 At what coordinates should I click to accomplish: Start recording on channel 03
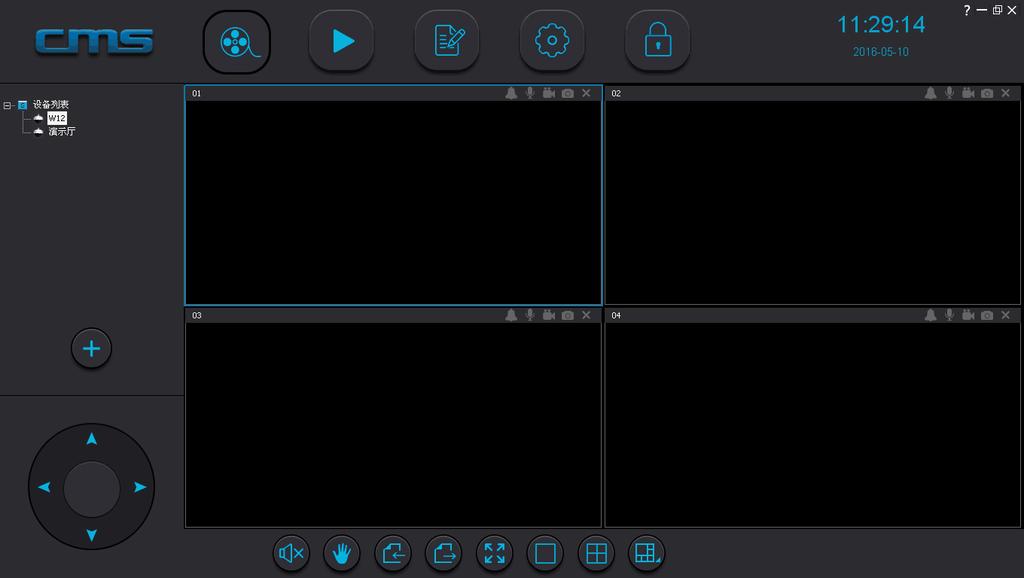click(549, 315)
